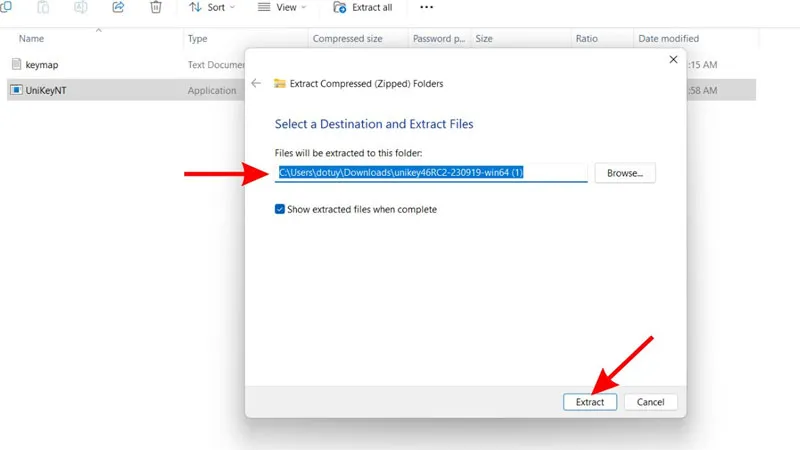Sort by the Name column header
800x450 pixels.
(31, 39)
